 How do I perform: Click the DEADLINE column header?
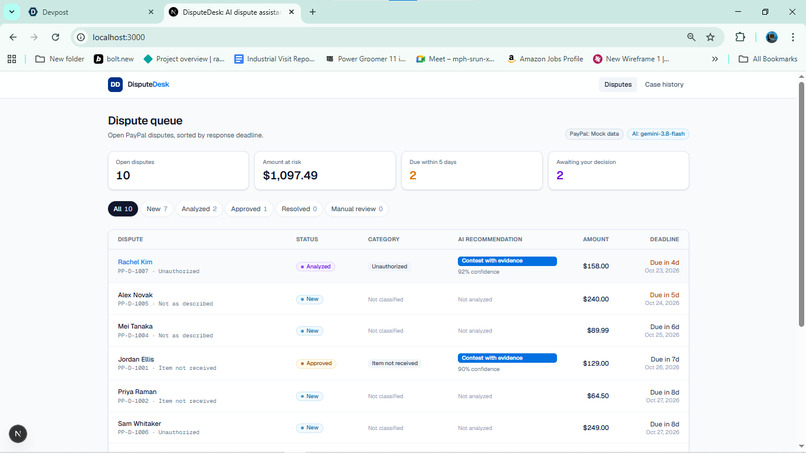[664, 239]
